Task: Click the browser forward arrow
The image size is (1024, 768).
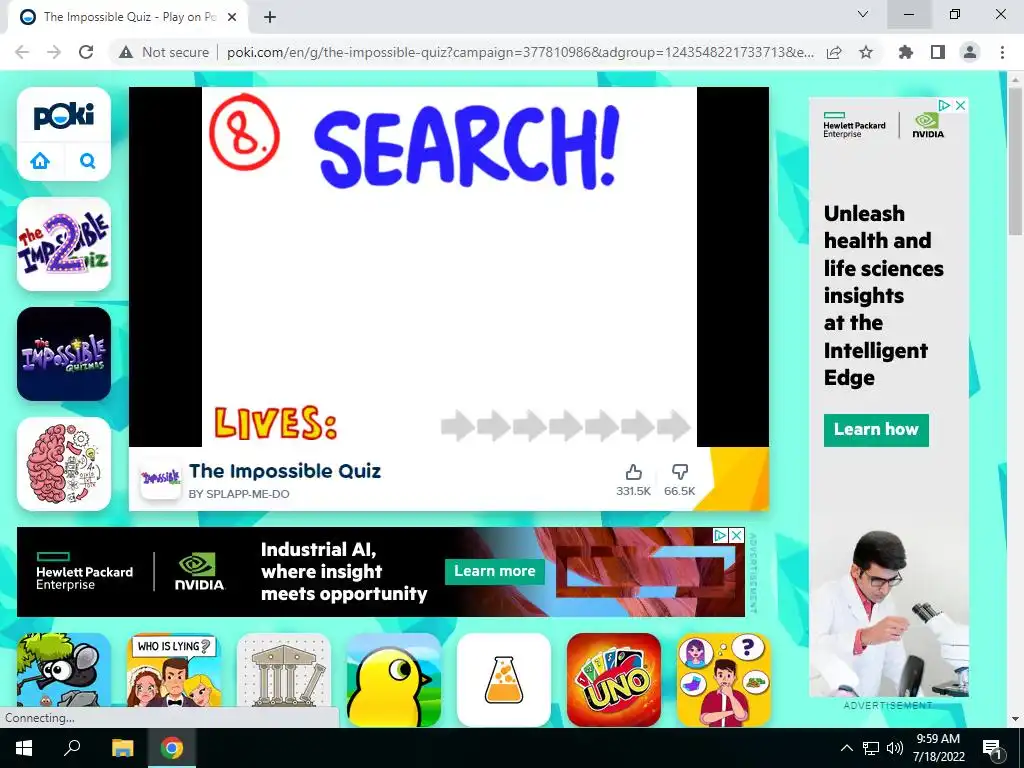Action: click(54, 52)
